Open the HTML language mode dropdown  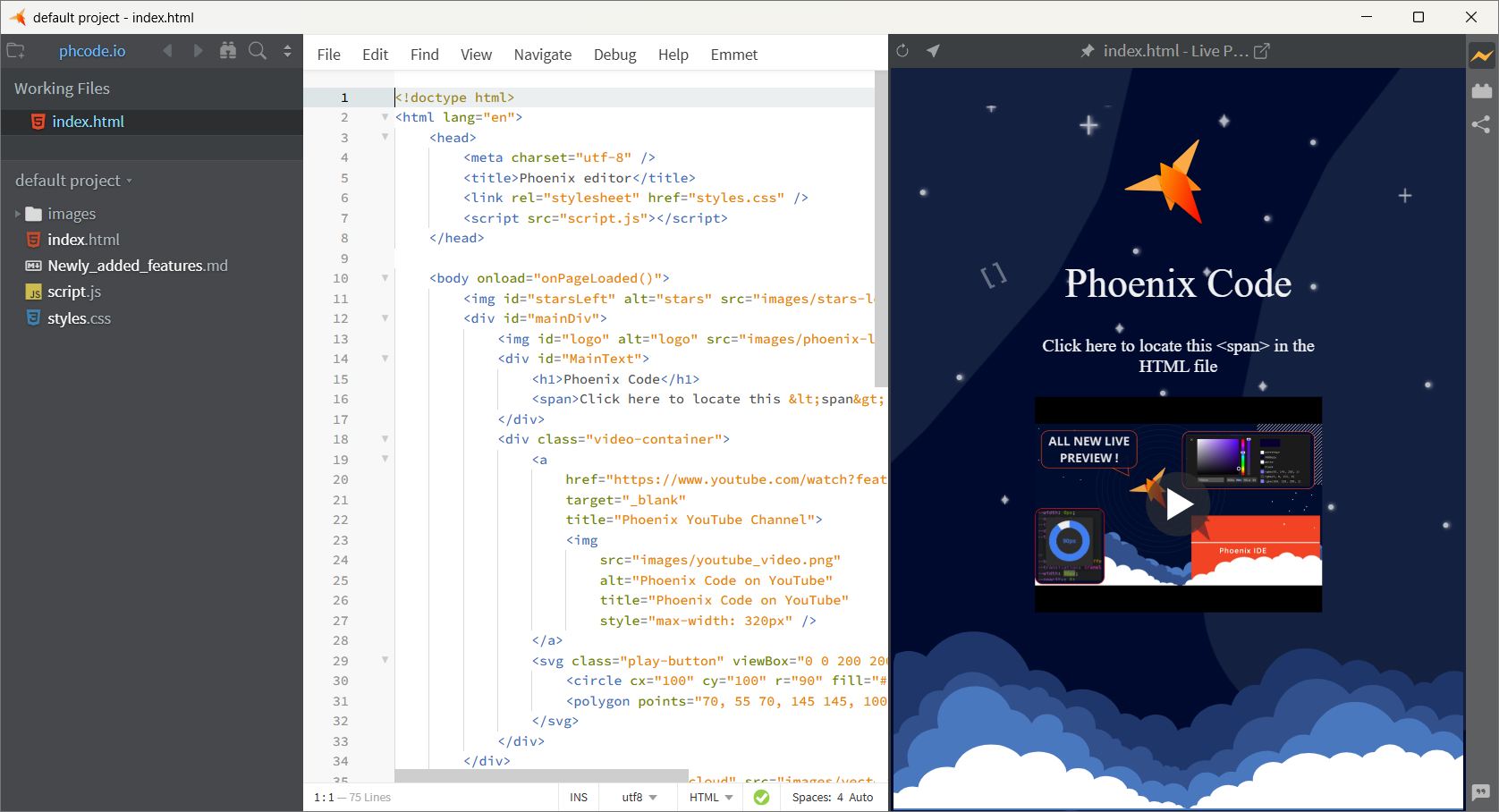coord(709,797)
